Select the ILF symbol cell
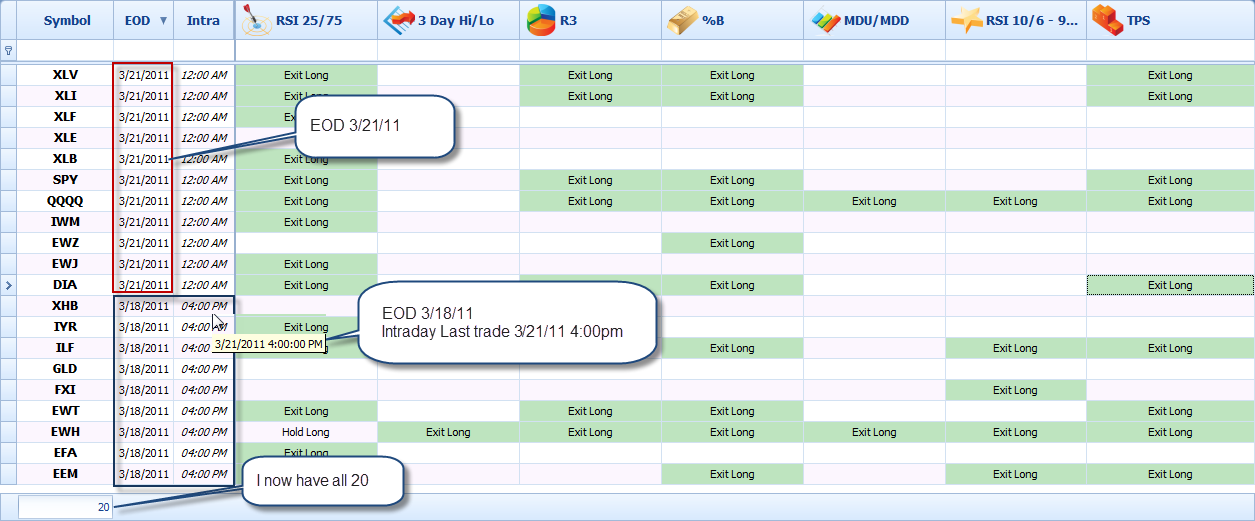 [x=65, y=348]
